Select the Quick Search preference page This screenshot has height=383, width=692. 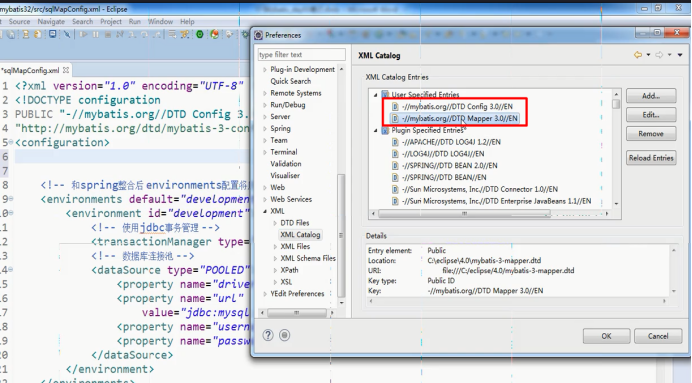(290, 81)
